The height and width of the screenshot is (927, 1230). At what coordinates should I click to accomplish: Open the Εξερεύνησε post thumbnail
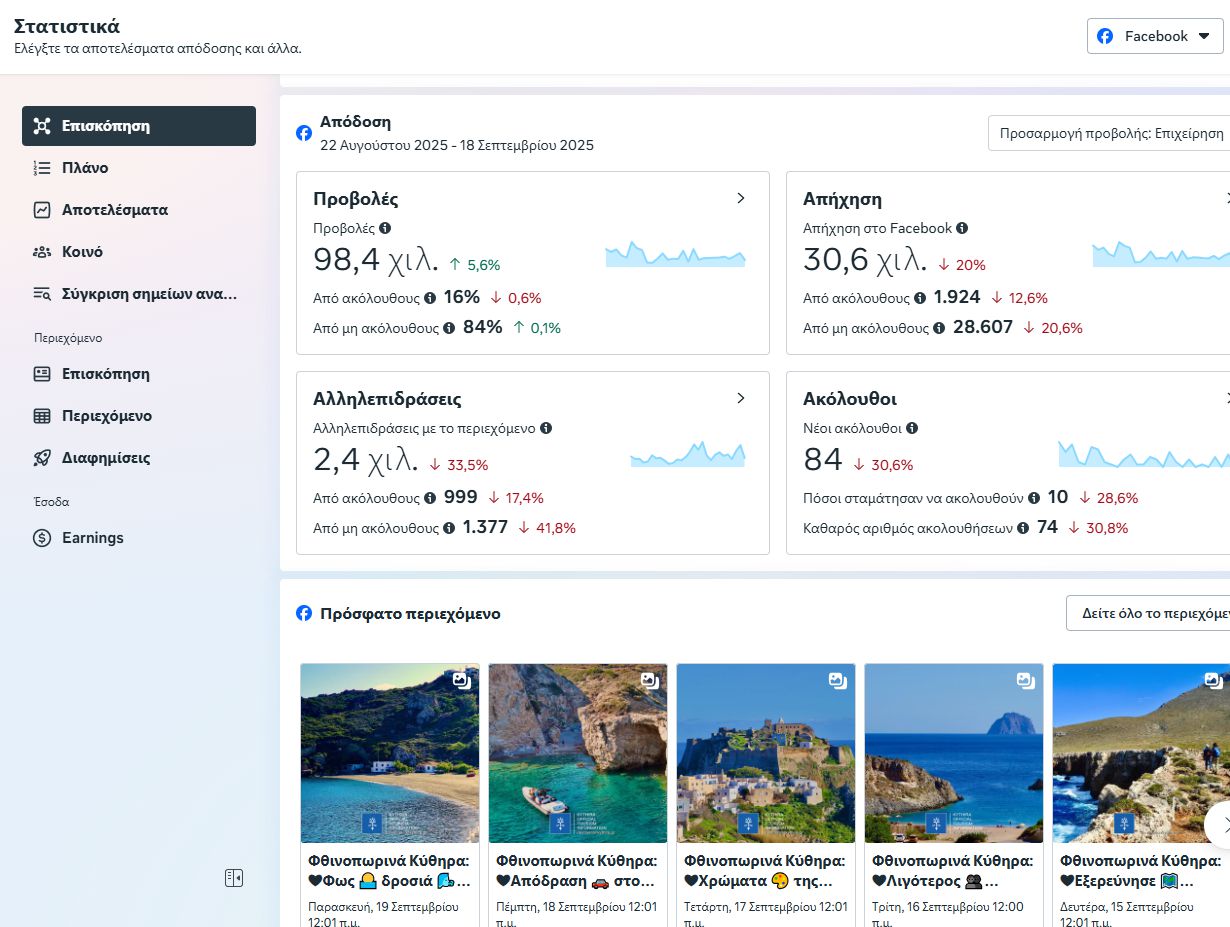point(1141,754)
